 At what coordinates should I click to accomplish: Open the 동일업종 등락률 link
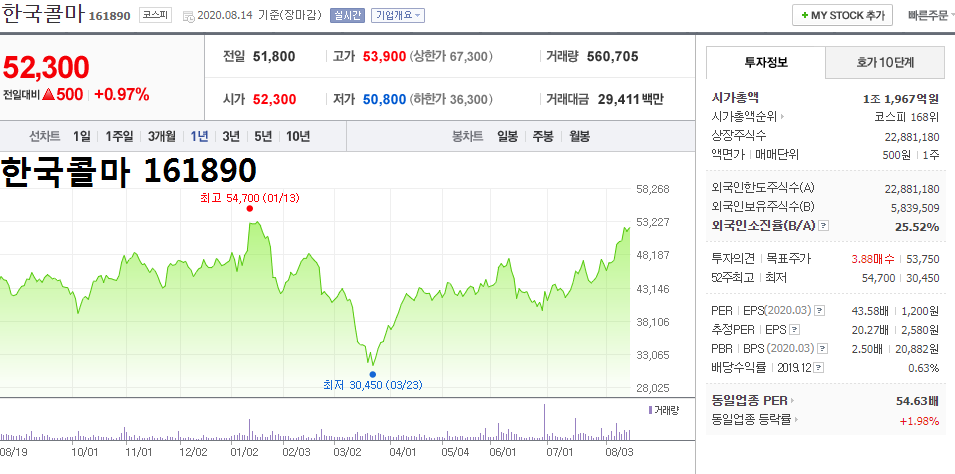click(751, 420)
